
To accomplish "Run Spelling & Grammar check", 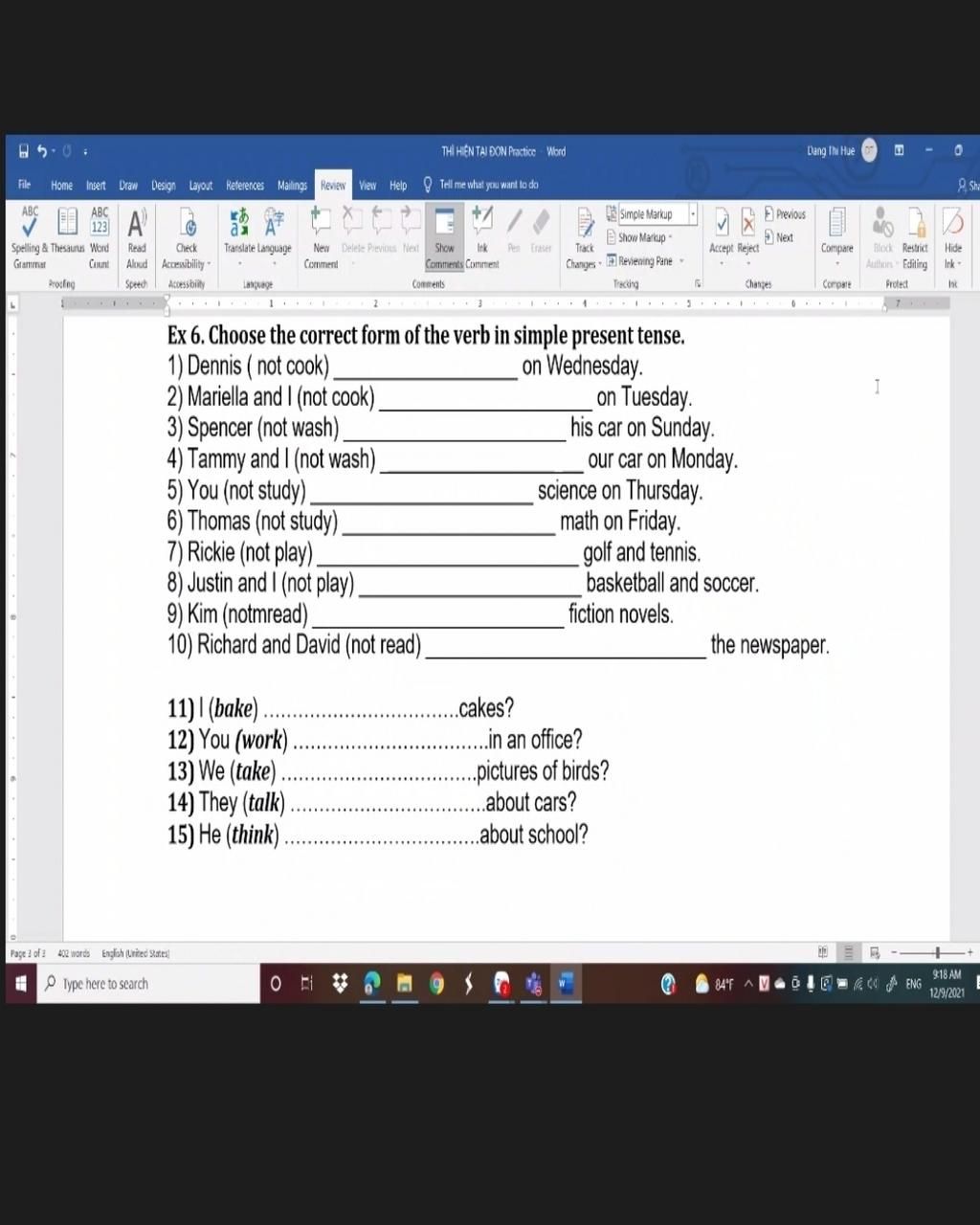I will 29,236.
